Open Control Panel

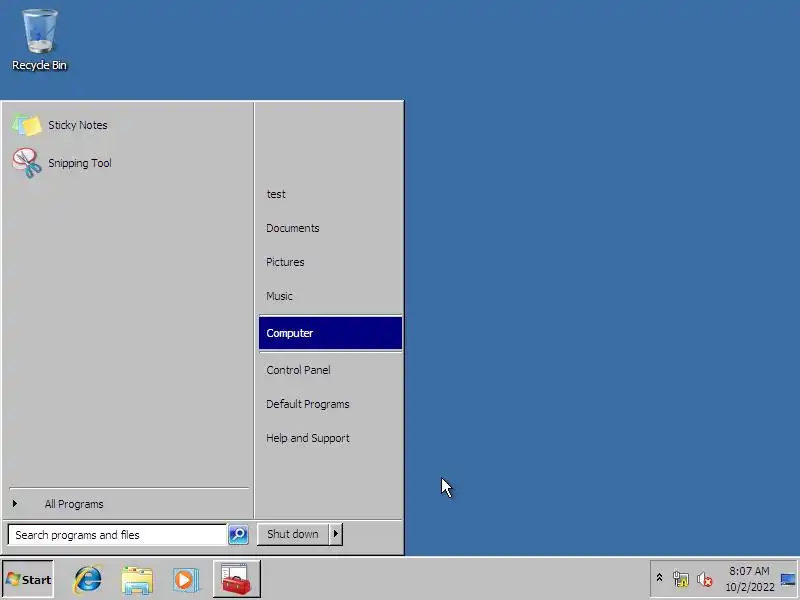click(330, 370)
